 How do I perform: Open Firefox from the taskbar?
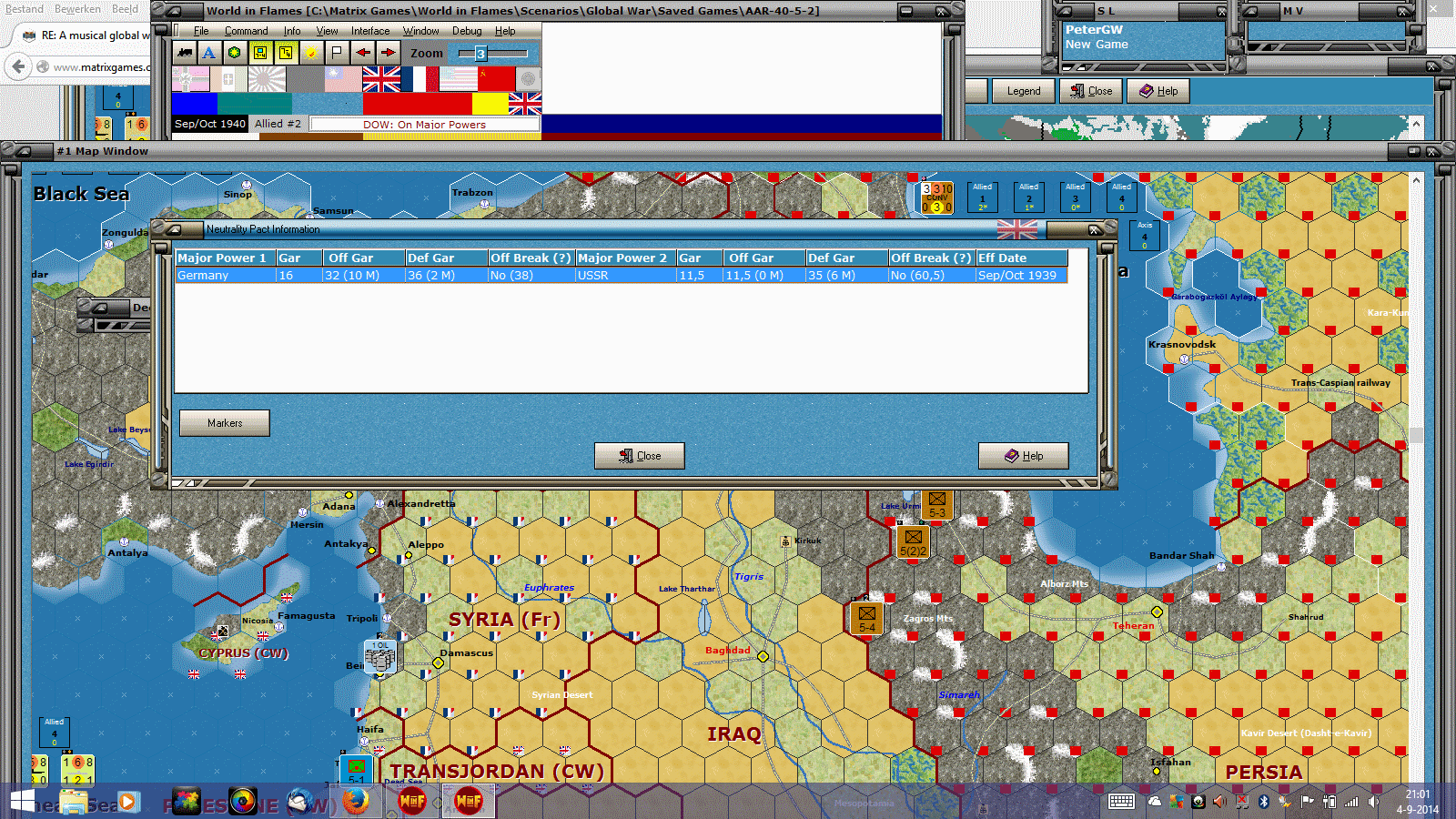point(356,801)
